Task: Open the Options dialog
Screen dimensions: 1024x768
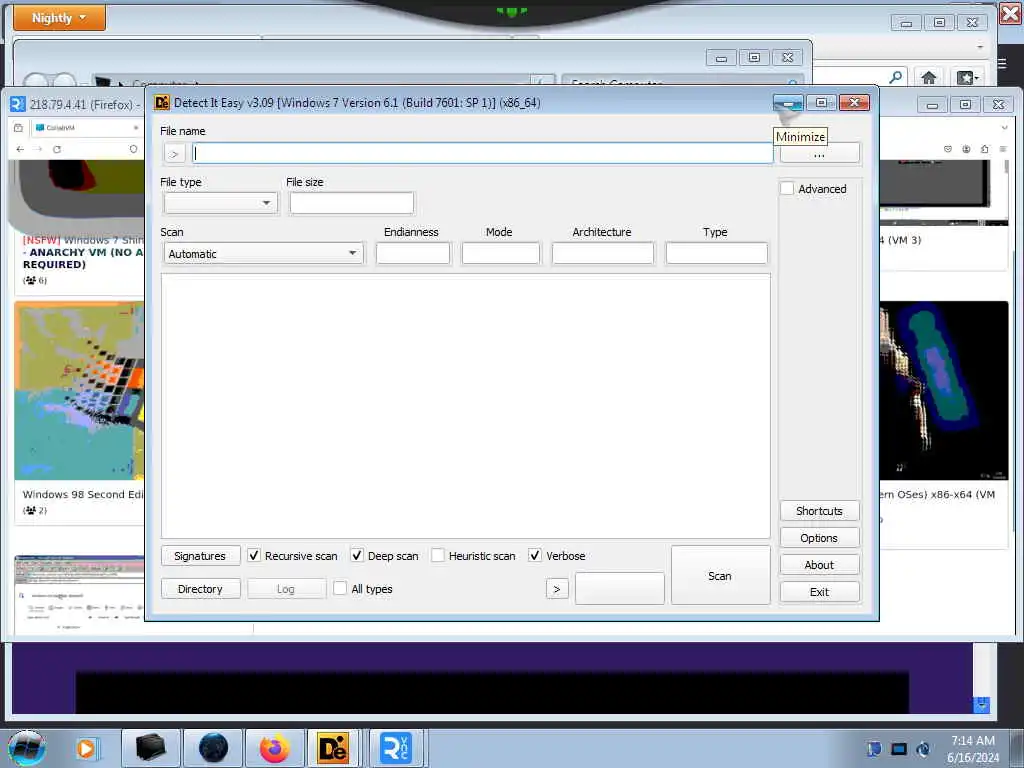Action: pyautogui.click(x=819, y=538)
